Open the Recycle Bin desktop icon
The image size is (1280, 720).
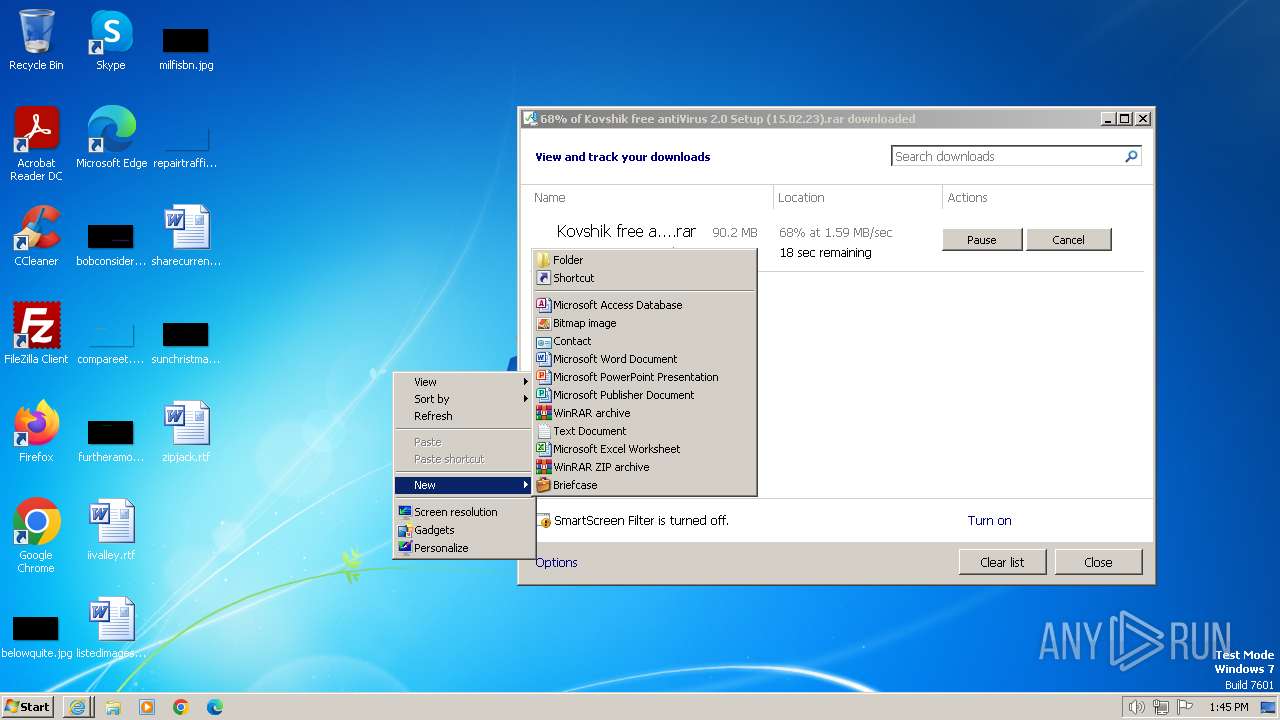(x=36, y=40)
